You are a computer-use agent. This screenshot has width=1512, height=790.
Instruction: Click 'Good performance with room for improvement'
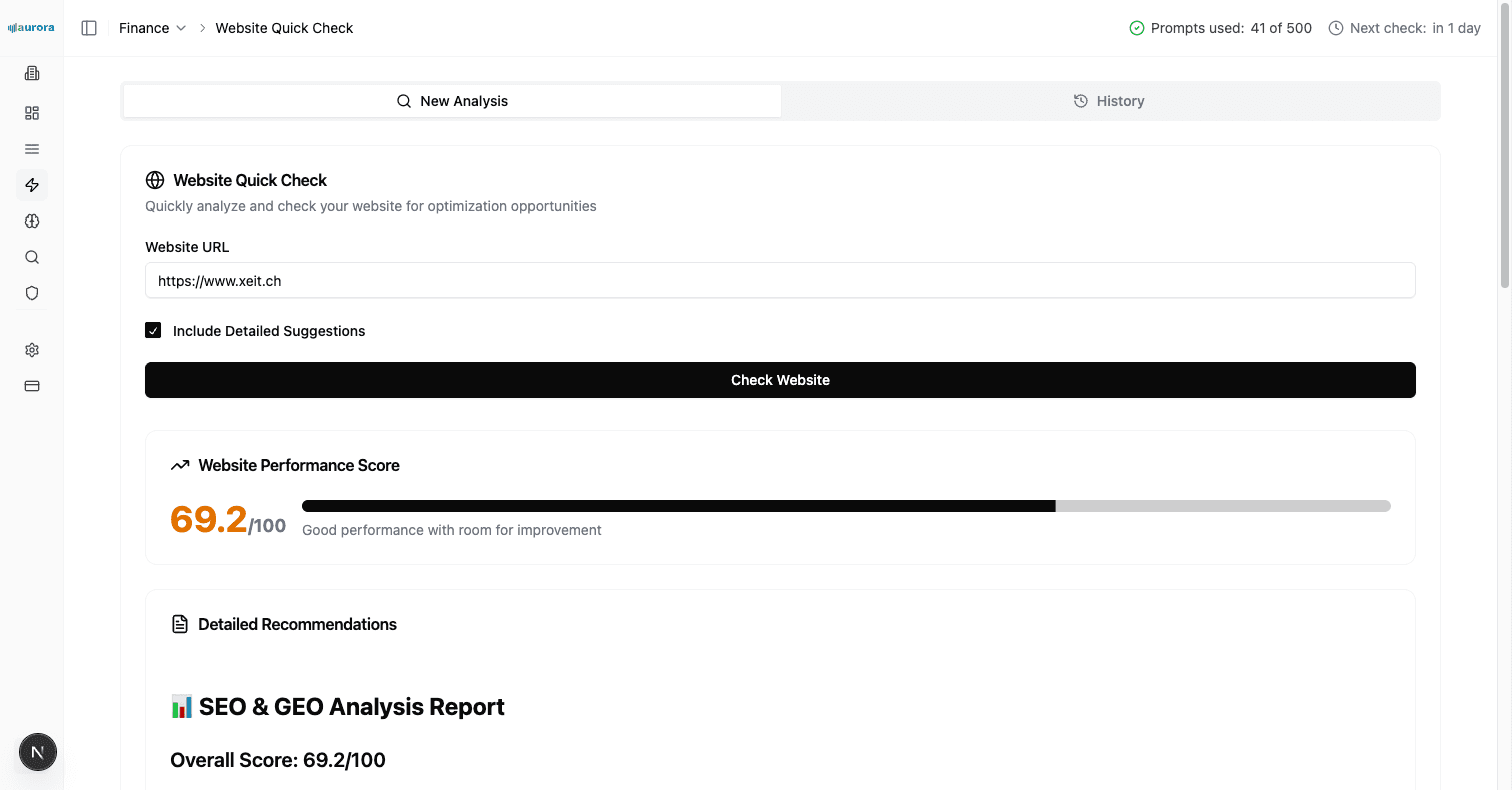452,530
